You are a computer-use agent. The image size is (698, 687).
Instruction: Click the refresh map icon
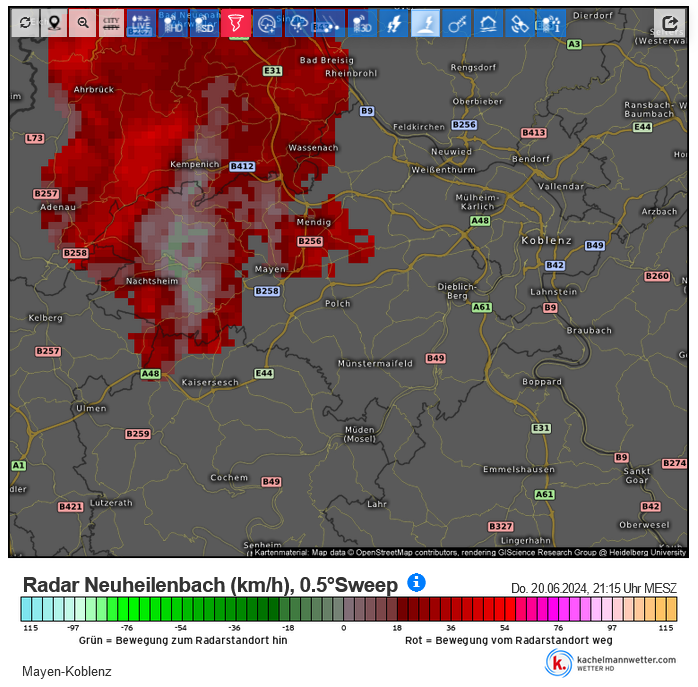coord(25,23)
